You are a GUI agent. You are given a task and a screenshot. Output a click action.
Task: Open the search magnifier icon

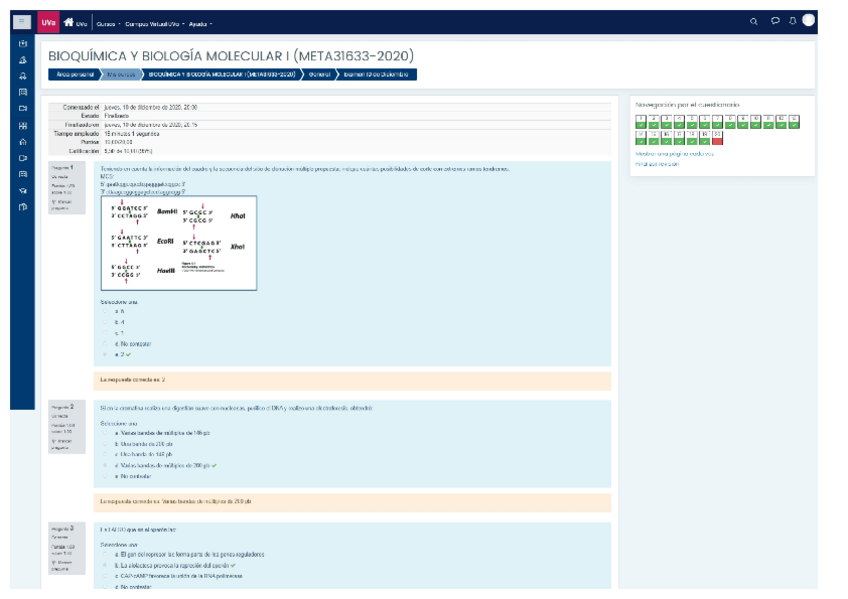click(x=754, y=22)
